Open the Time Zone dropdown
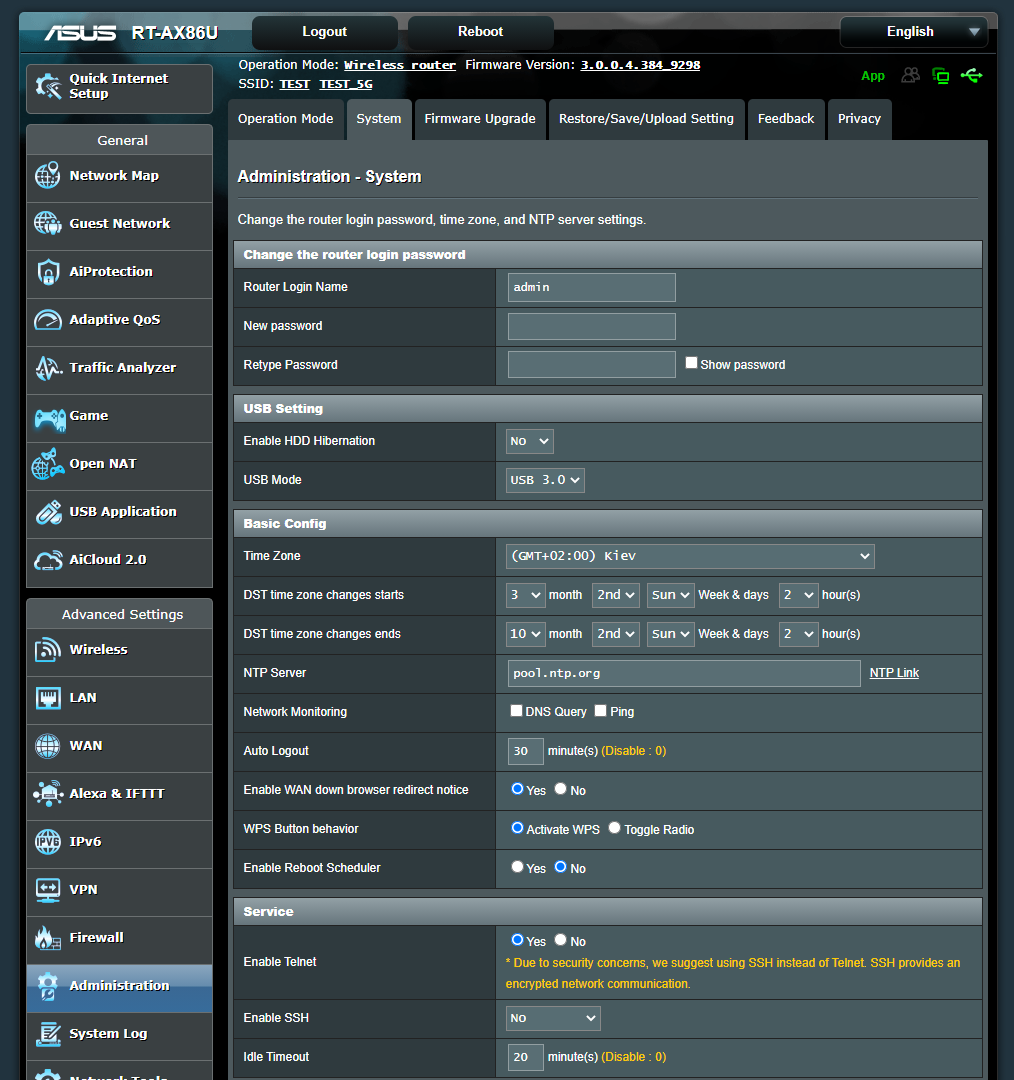1014x1080 pixels. point(689,556)
